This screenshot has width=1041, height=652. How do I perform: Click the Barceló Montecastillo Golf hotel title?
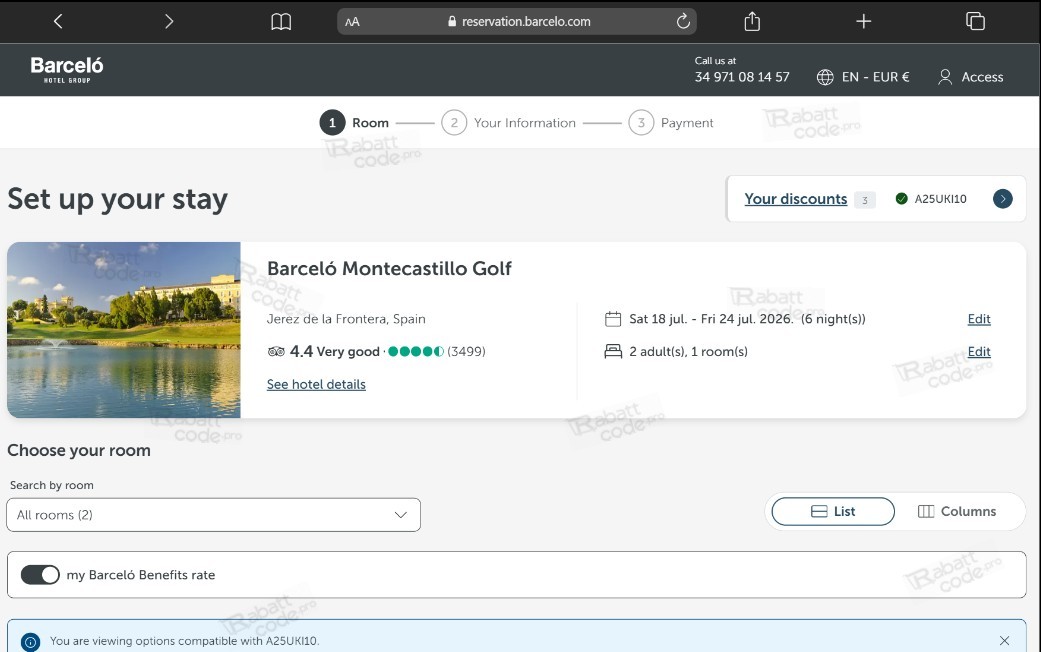click(389, 268)
